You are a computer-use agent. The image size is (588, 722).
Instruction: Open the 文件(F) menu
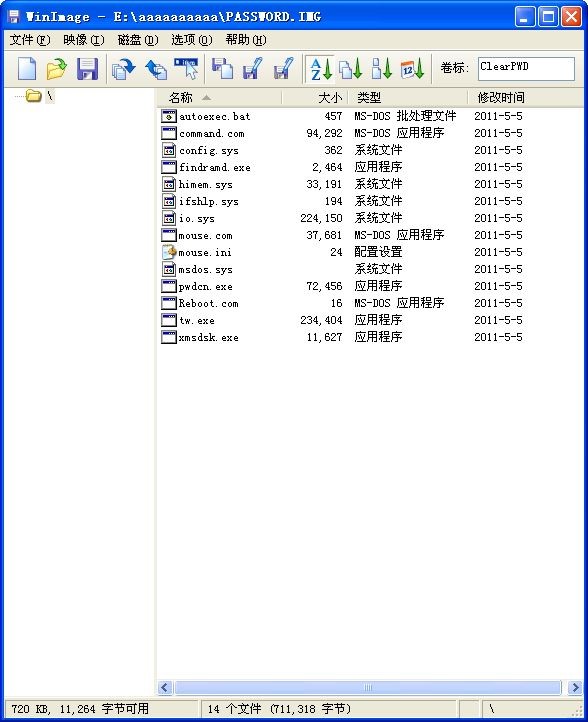point(30,40)
